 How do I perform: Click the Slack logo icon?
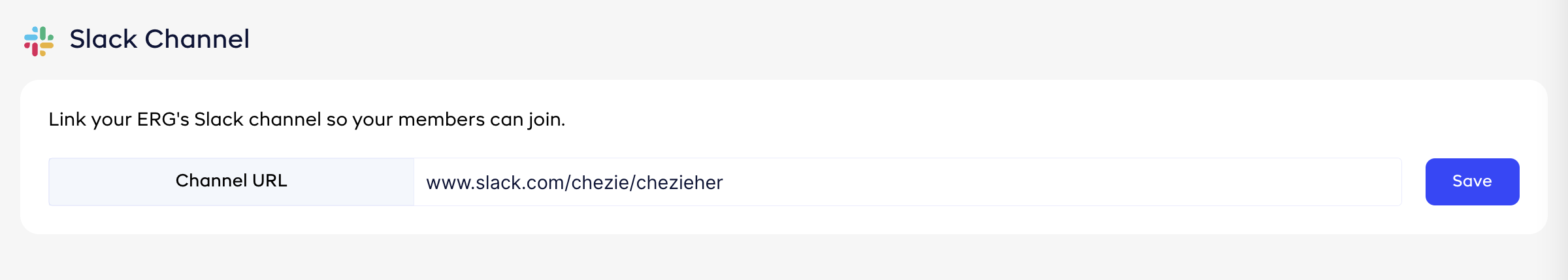coord(39,41)
